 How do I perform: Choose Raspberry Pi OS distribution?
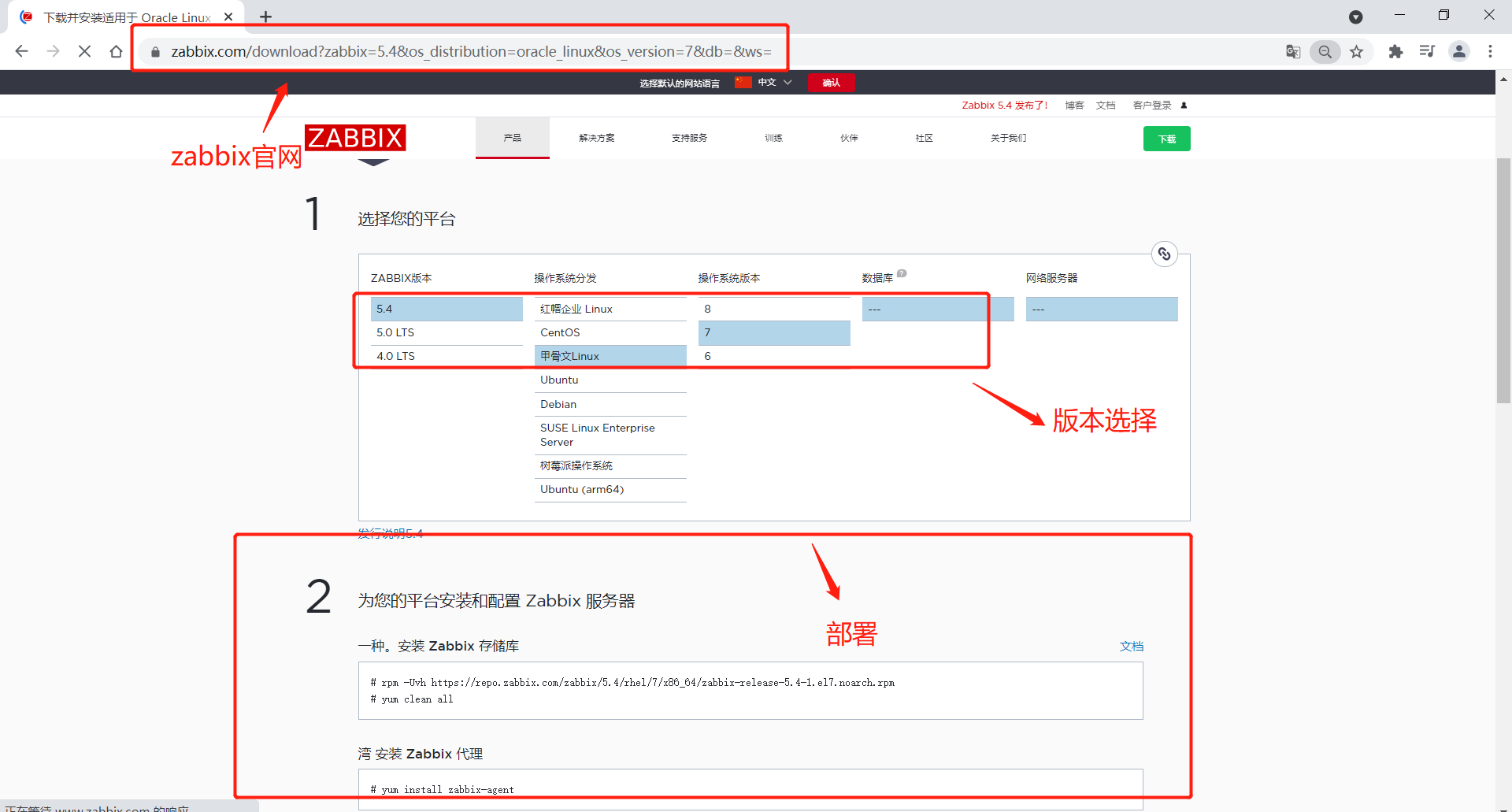point(610,465)
